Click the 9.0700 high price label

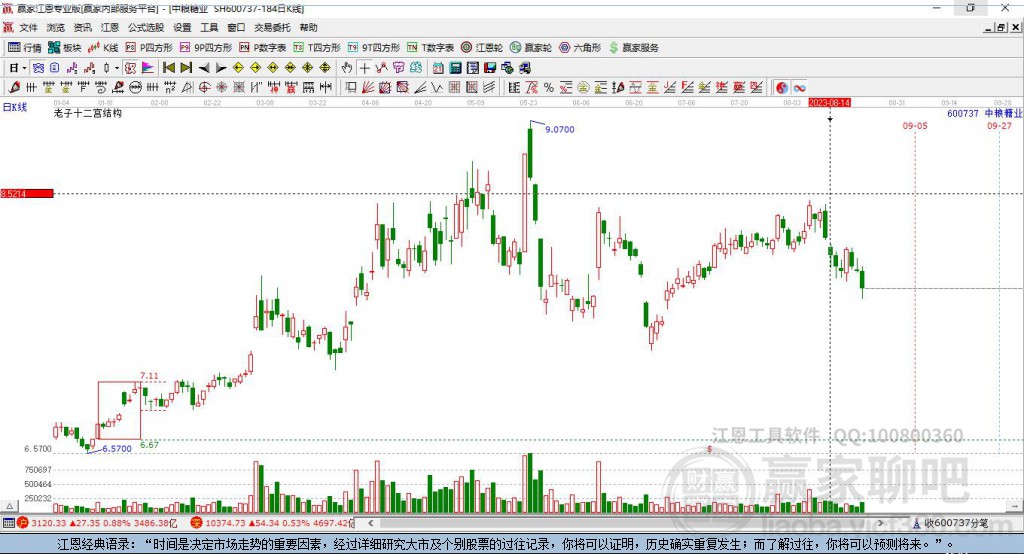point(560,129)
